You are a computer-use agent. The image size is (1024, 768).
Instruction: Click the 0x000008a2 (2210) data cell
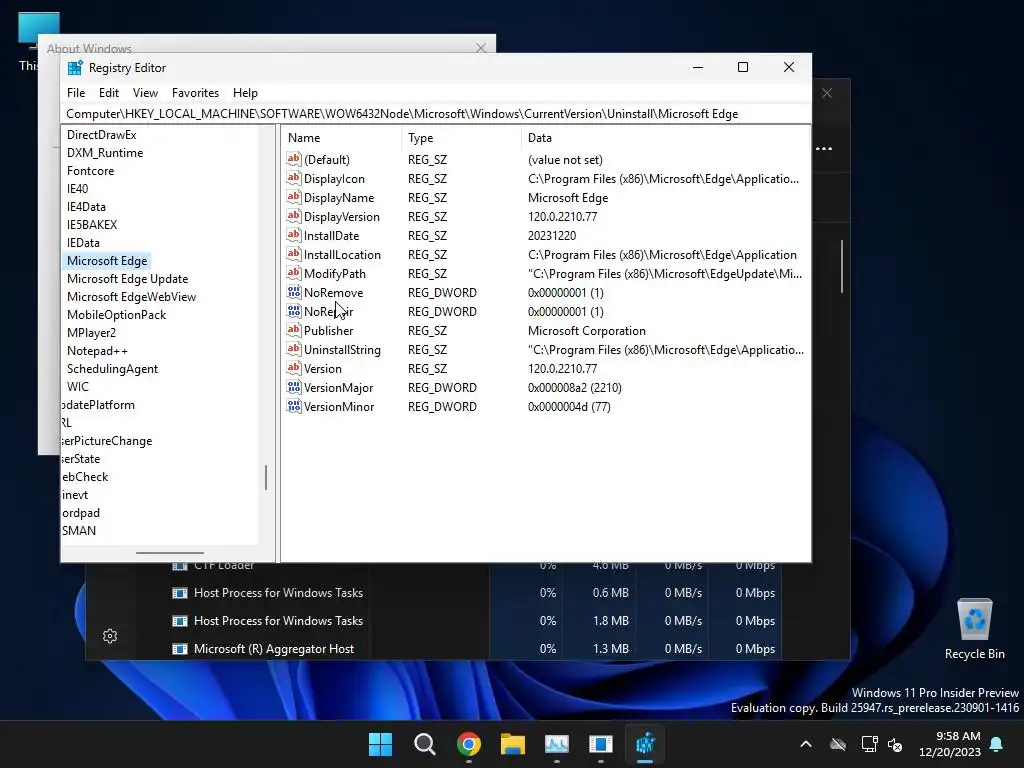click(575, 387)
